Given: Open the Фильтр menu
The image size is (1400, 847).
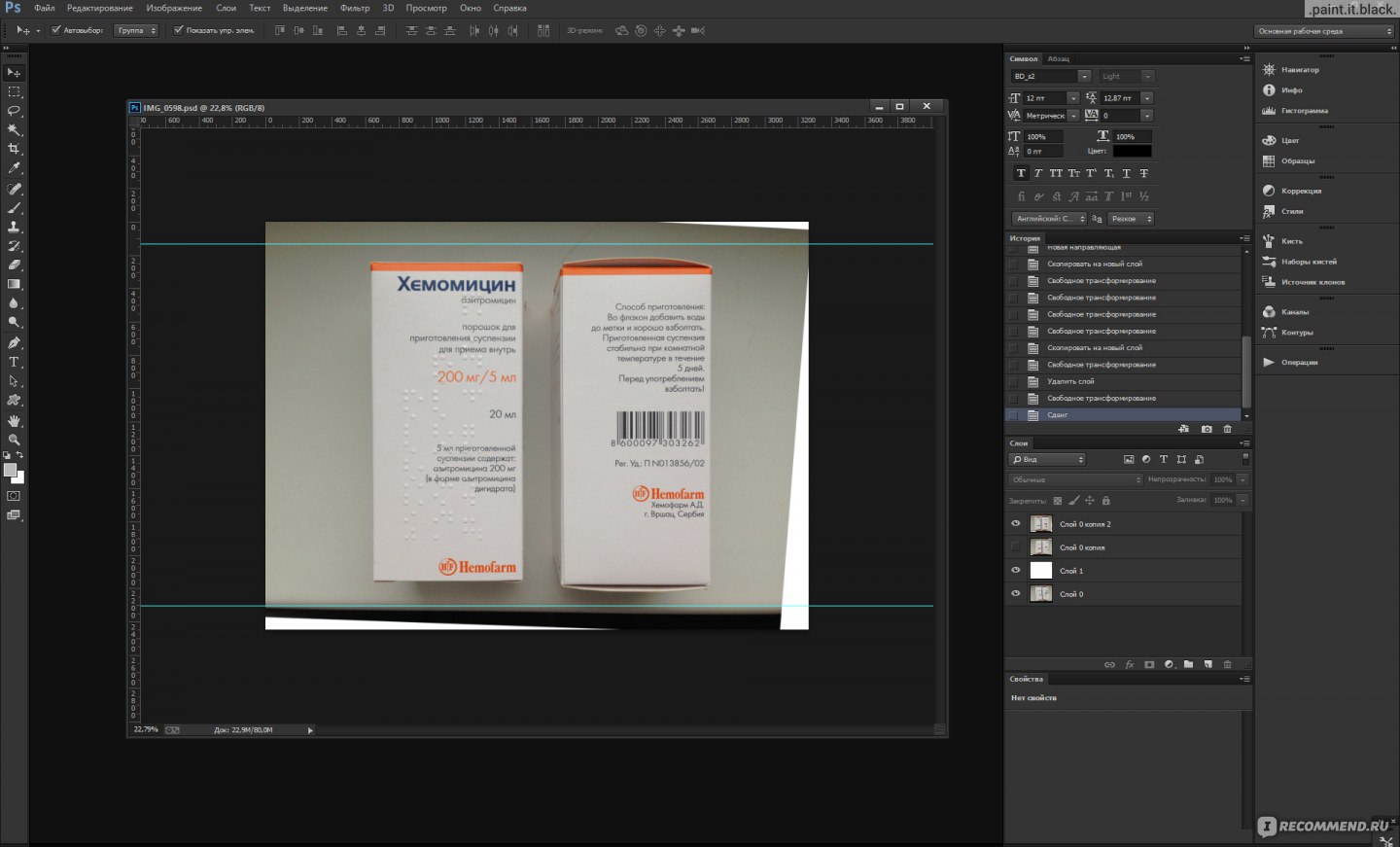Looking at the screenshot, I should pos(355,8).
